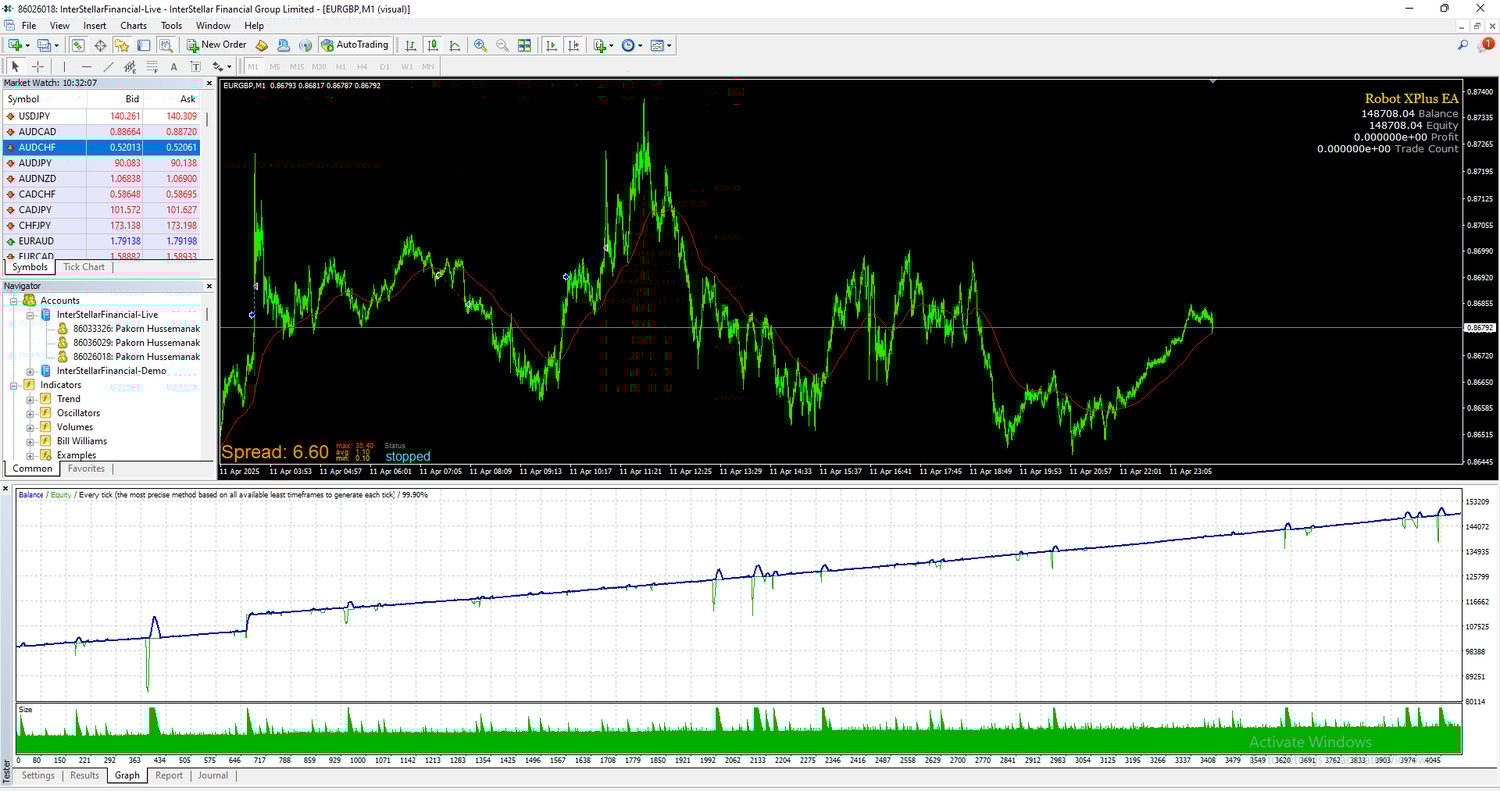The image size is (1500, 791).
Task: Select the vertical line drawing tool
Action: (64, 67)
